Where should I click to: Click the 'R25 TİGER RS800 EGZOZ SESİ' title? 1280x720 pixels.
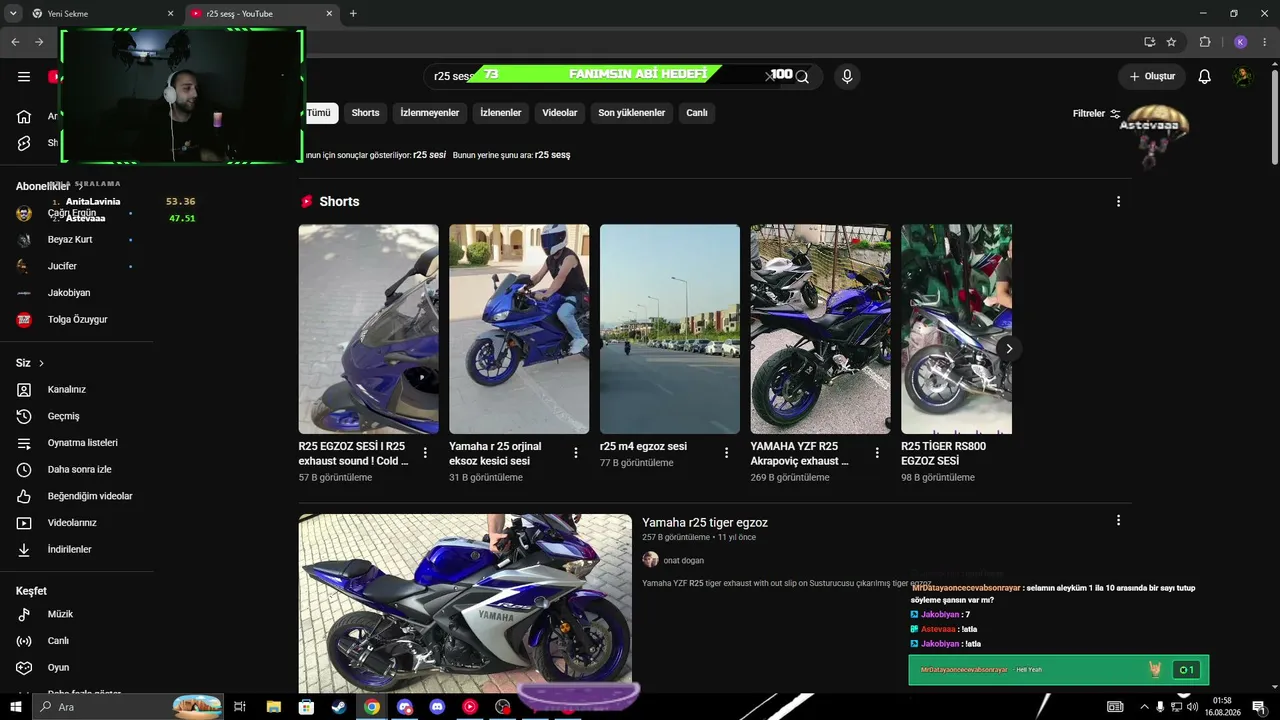pyautogui.click(x=943, y=454)
